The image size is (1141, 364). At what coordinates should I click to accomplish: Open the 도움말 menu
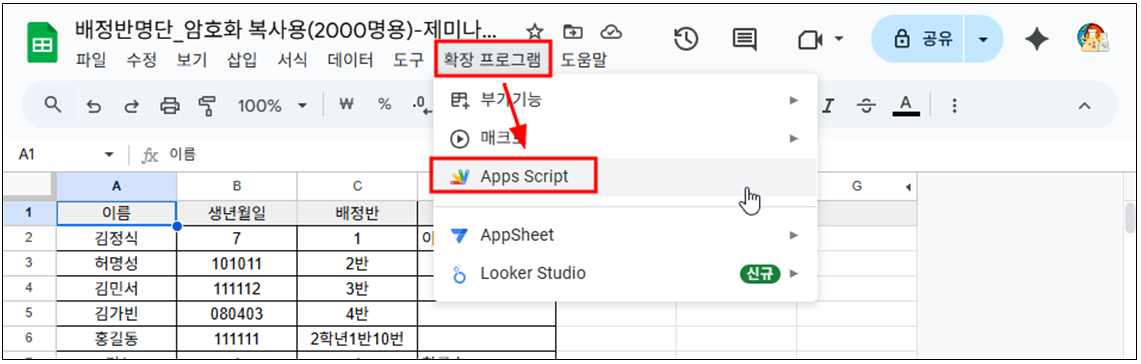click(x=584, y=60)
